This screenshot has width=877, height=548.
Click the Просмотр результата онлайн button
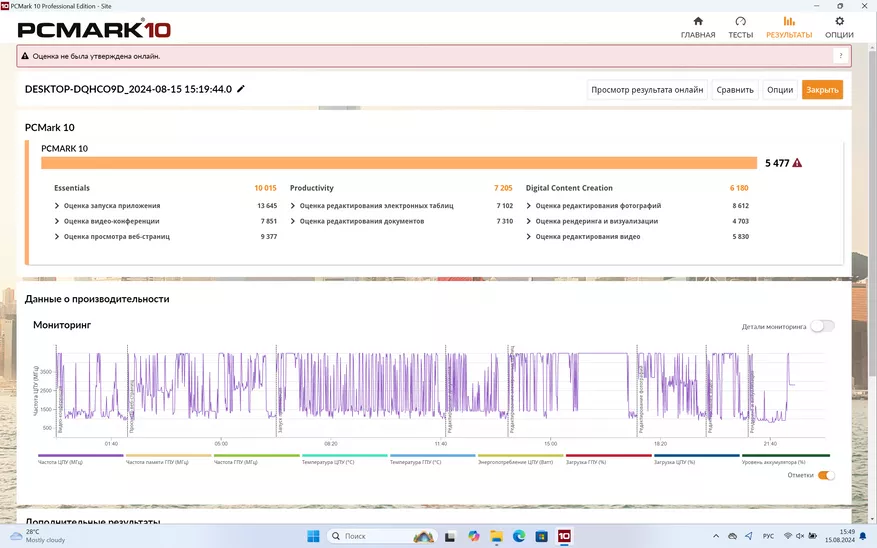click(647, 90)
